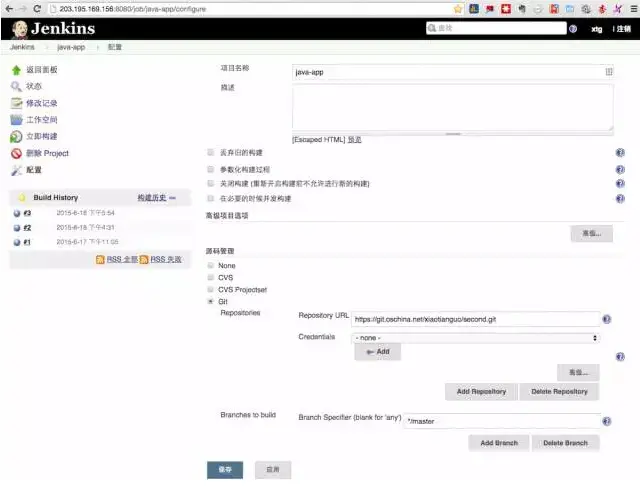Click the Add Repository button
Image resolution: width=640 pixels, height=486 pixels.
pyautogui.click(x=481, y=392)
